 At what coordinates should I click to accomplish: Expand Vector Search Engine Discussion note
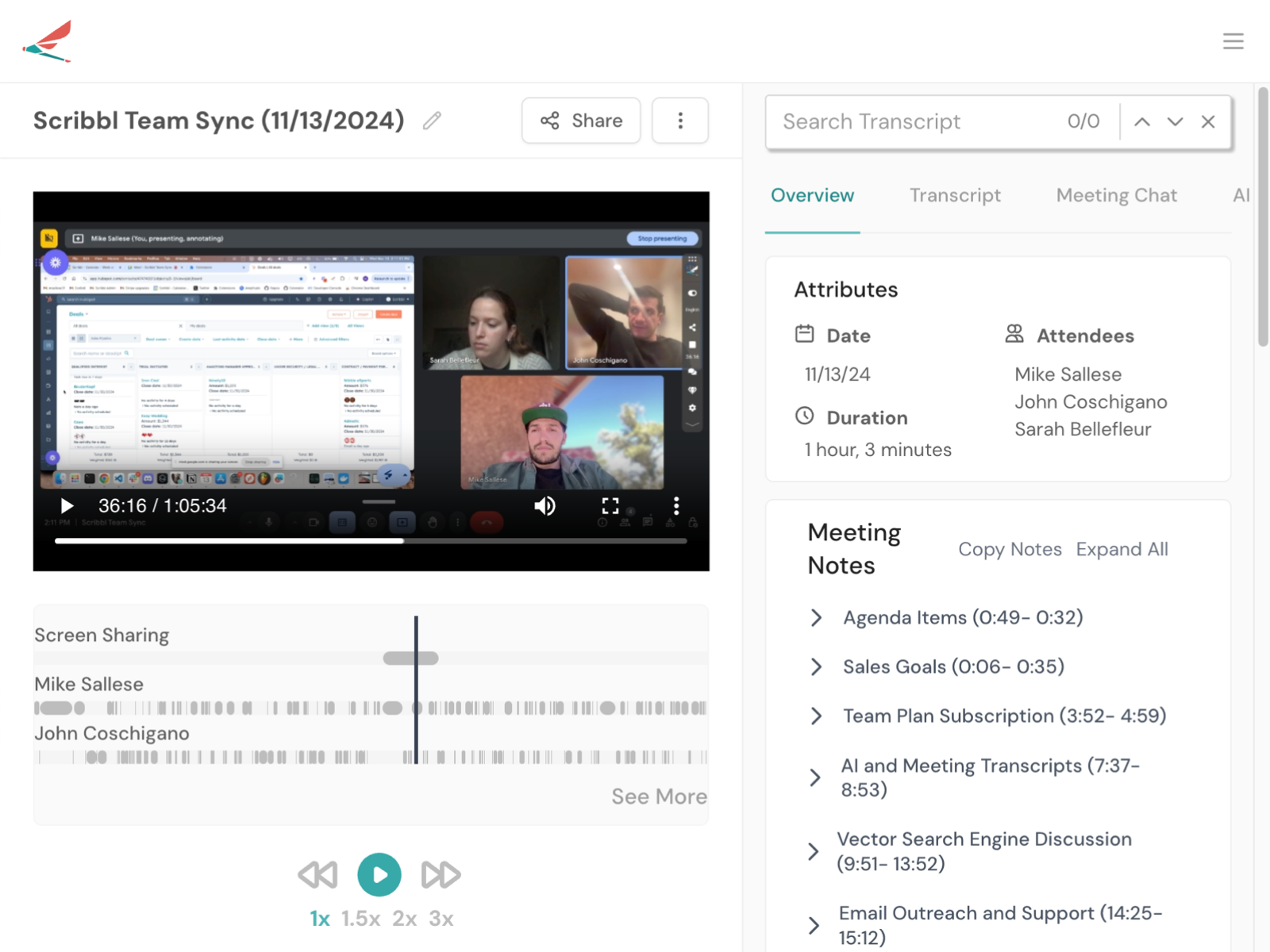[x=813, y=851]
